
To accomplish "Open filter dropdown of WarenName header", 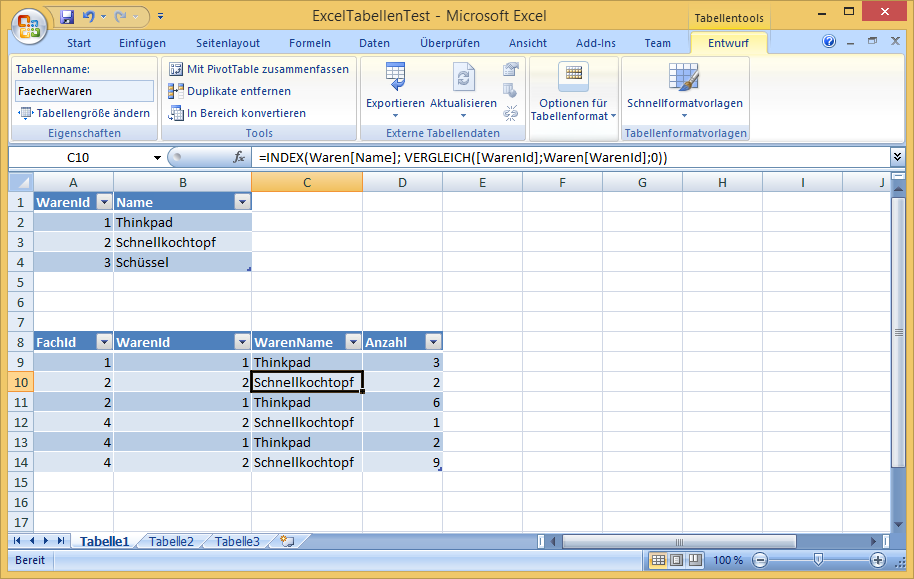I will [353, 342].
